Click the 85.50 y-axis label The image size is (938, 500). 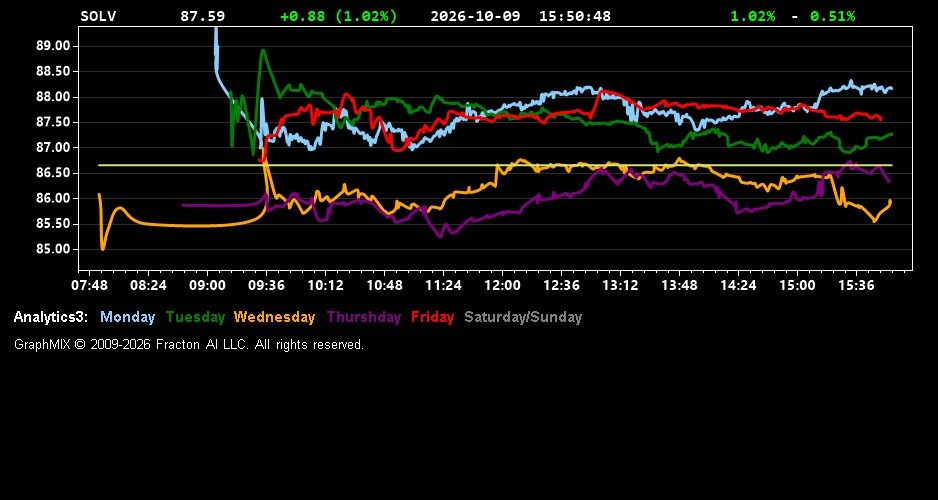(54, 224)
